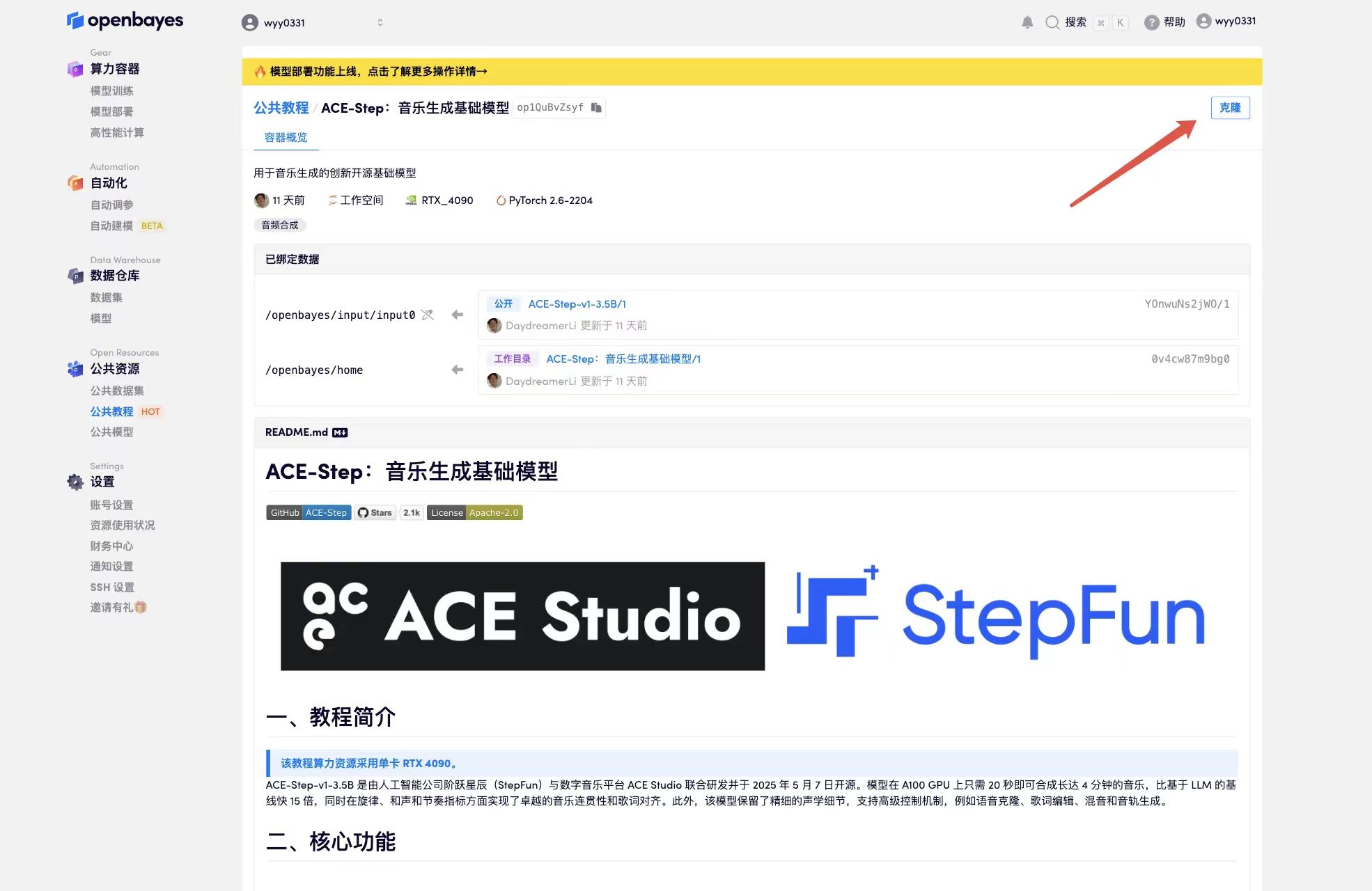The image size is (1372, 891).
Task: Click the 音频合成 tag
Action: [279, 225]
